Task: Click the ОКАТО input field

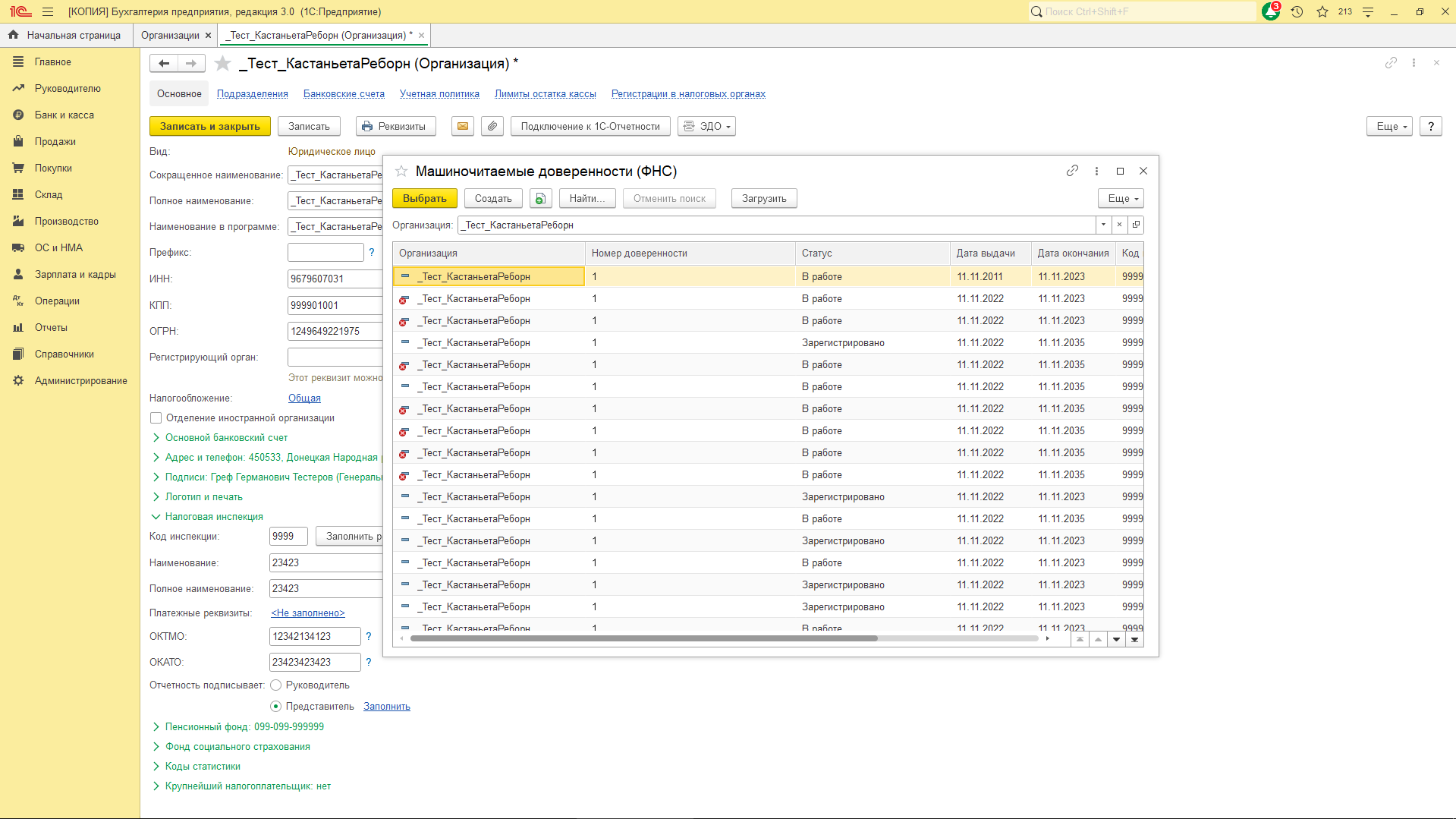Action: click(x=315, y=663)
